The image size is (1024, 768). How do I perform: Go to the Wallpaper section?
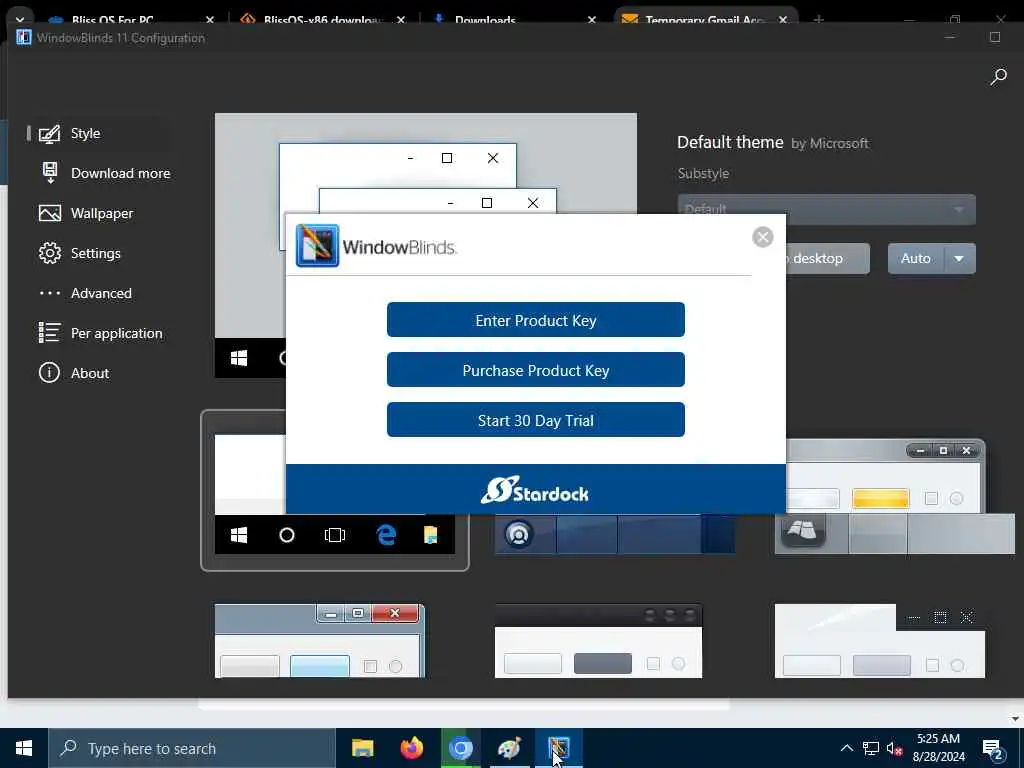tap(102, 213)
